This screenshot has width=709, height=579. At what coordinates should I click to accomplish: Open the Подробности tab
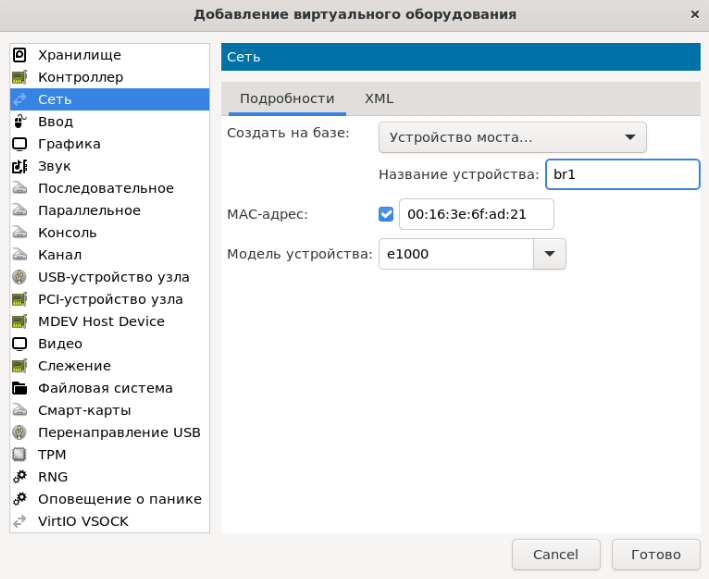pyautogui.click(x=287, y=99)
